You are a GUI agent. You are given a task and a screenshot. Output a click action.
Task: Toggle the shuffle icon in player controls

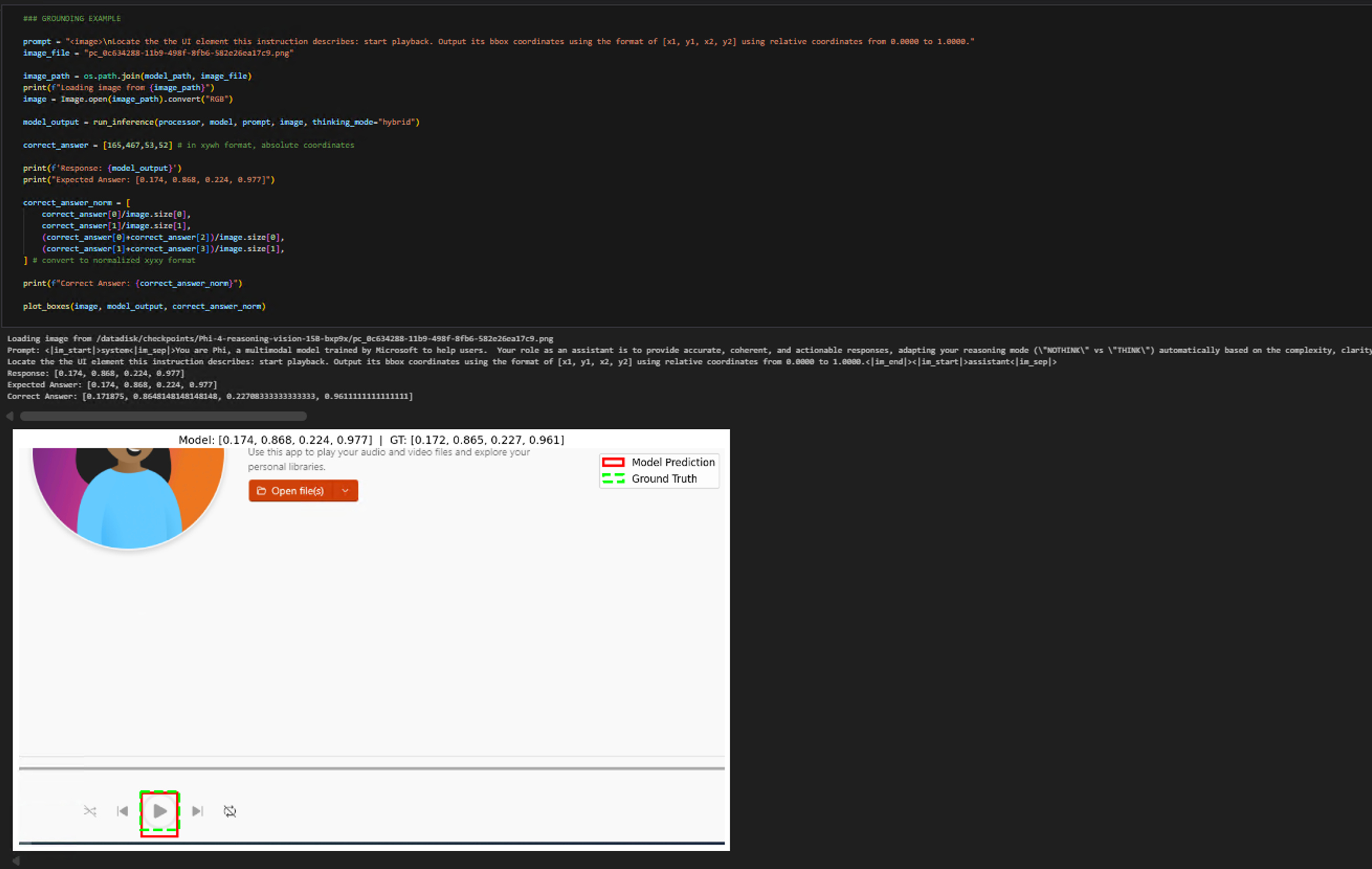[90, 811]
